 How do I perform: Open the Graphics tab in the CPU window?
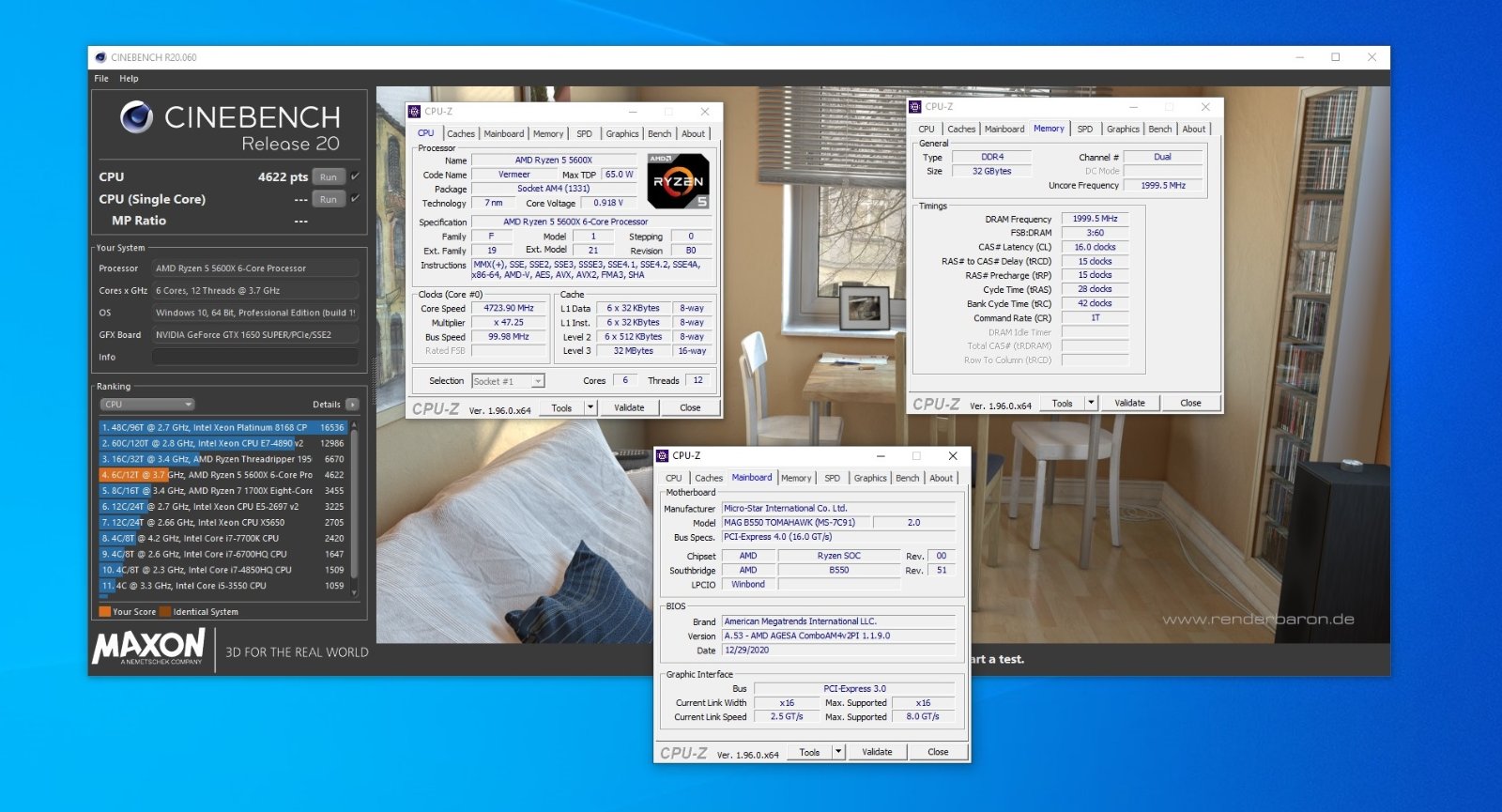622,134
